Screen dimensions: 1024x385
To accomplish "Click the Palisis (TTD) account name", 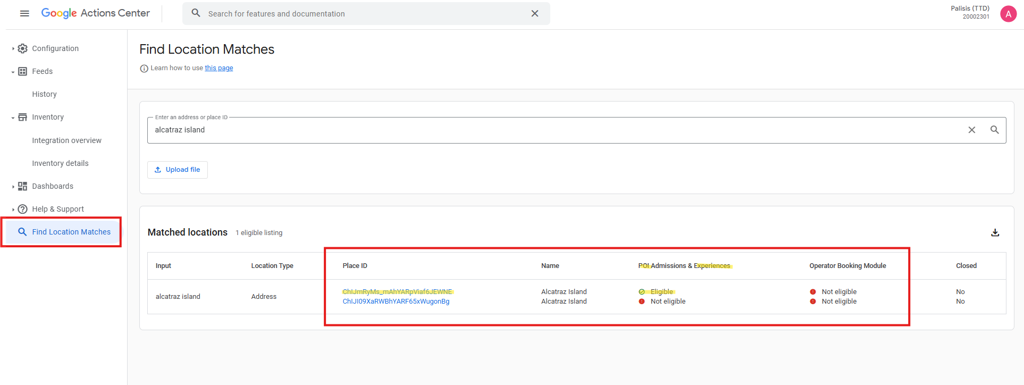I will pos(970,8).
